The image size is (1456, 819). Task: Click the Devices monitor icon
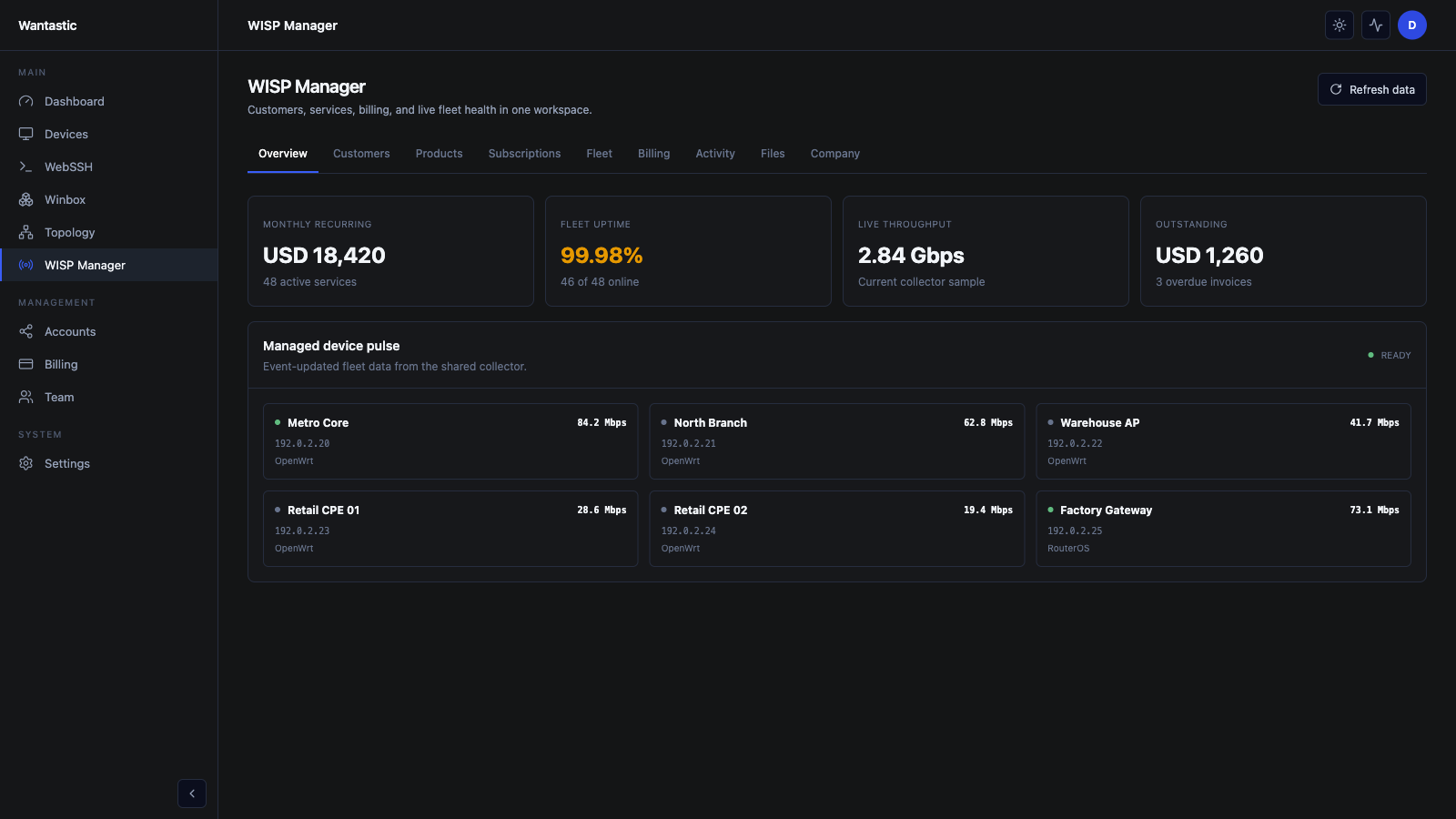click(x=25, y=134)
